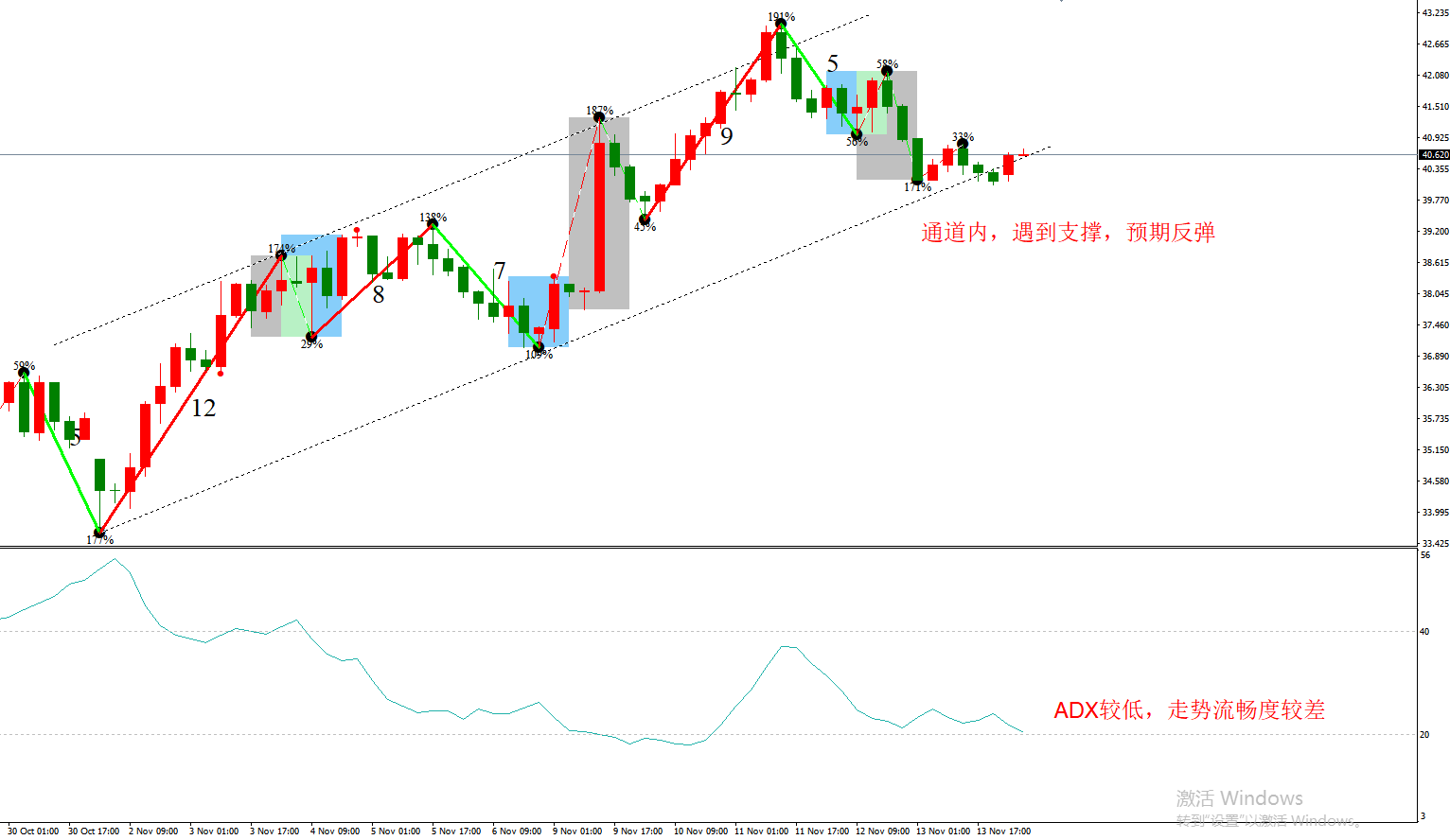Click the 37.460 price axis label

click(x=1435, y=325)
